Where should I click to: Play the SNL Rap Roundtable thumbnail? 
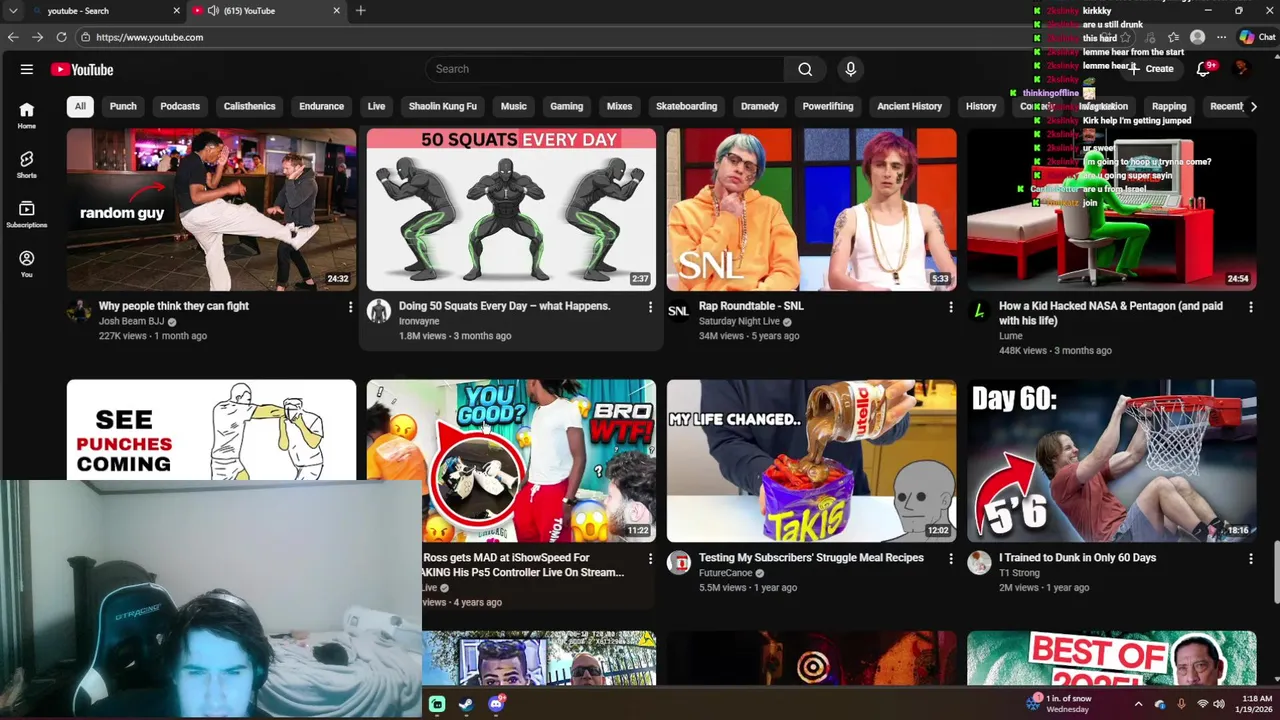[811, 209]
